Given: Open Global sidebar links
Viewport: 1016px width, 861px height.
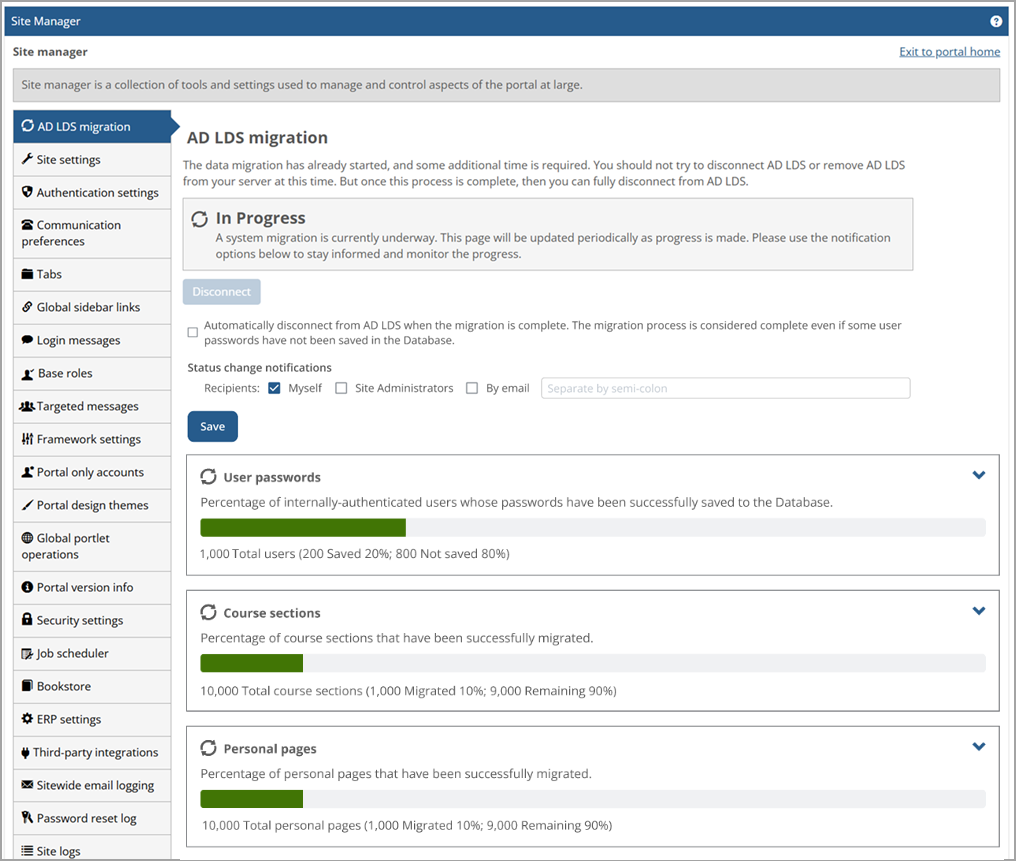Looking at the screenshot, I should 92,307.
